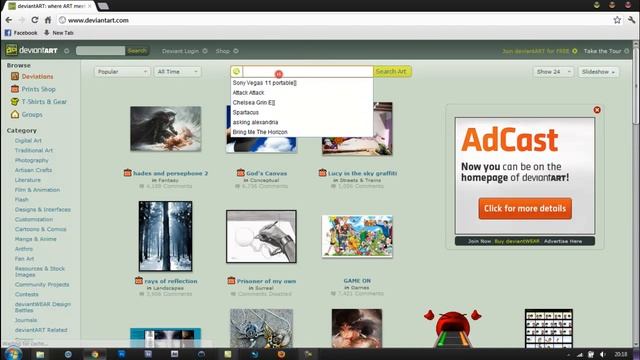Click the Search Art button
The width and height of the screenshot is (640, 360).
coord(391,71)
